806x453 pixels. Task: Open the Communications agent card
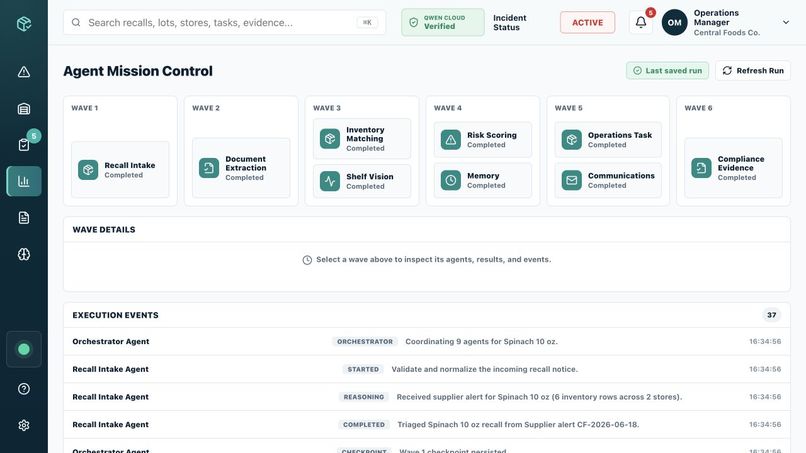point(608,180)
